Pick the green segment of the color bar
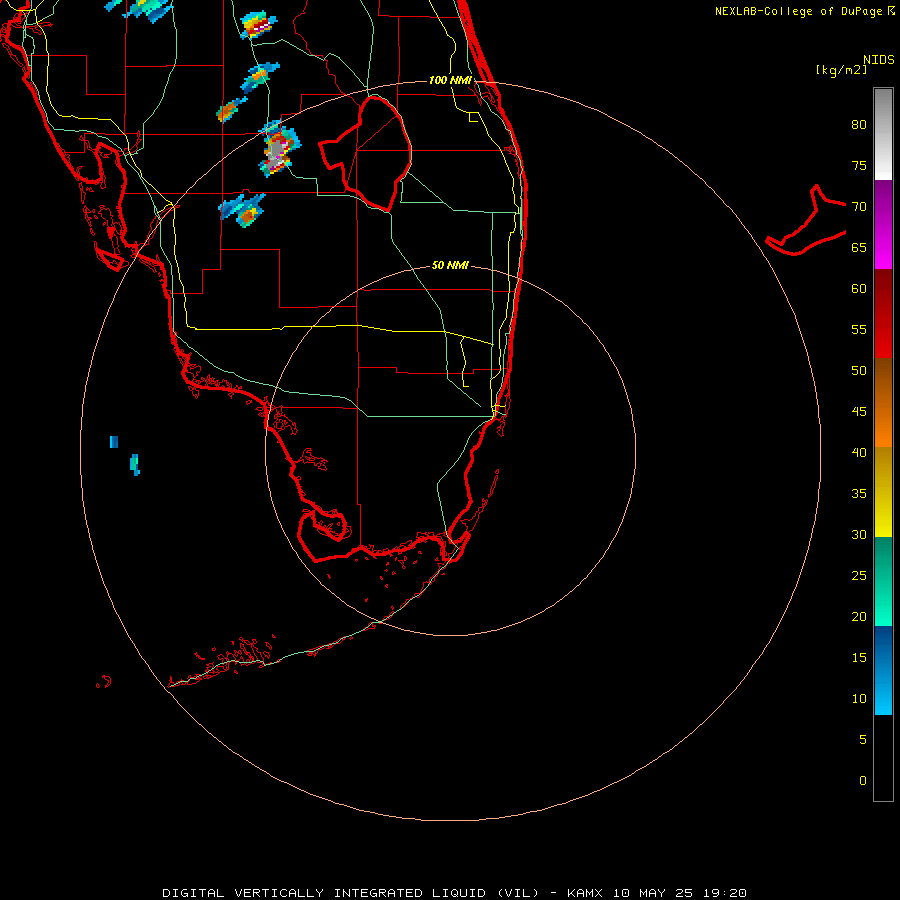900x900 pixels. pos(883,581)
